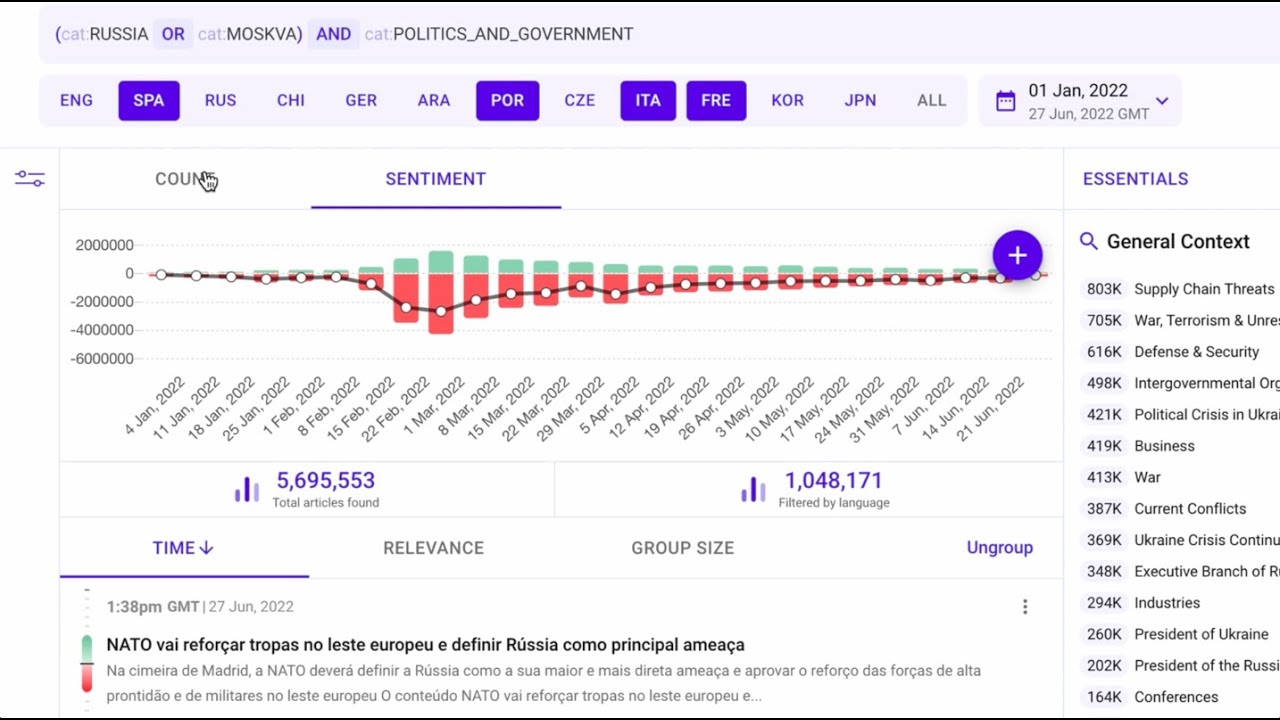Image resolution: width=1280 pixels, height=720 pixels.
Task: Click the article sentiment indicator bar
Action: (x=87, y=663)
